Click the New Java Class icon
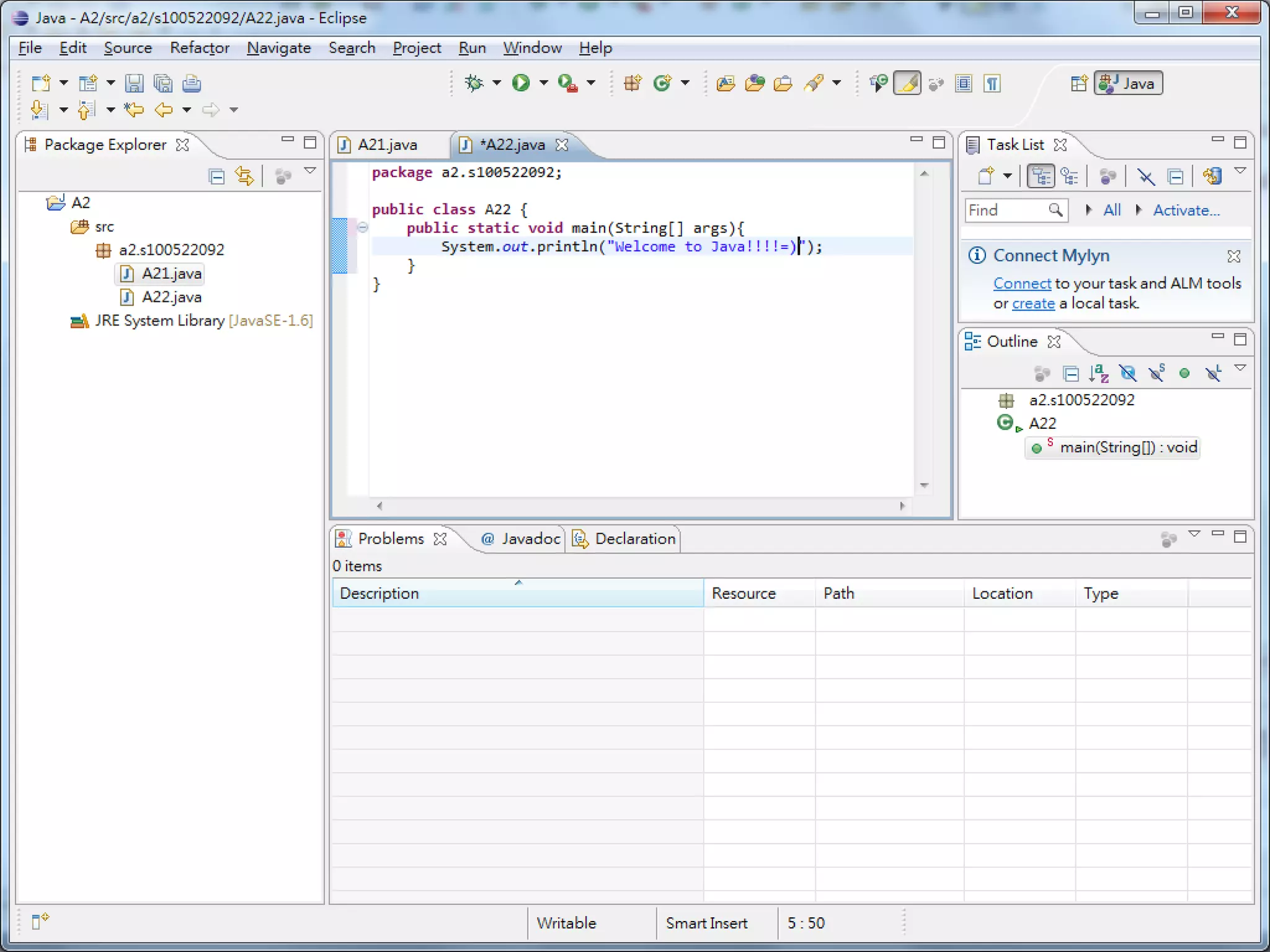The image size is (1270, 952). pyautogui.click(x=663, y=83)
